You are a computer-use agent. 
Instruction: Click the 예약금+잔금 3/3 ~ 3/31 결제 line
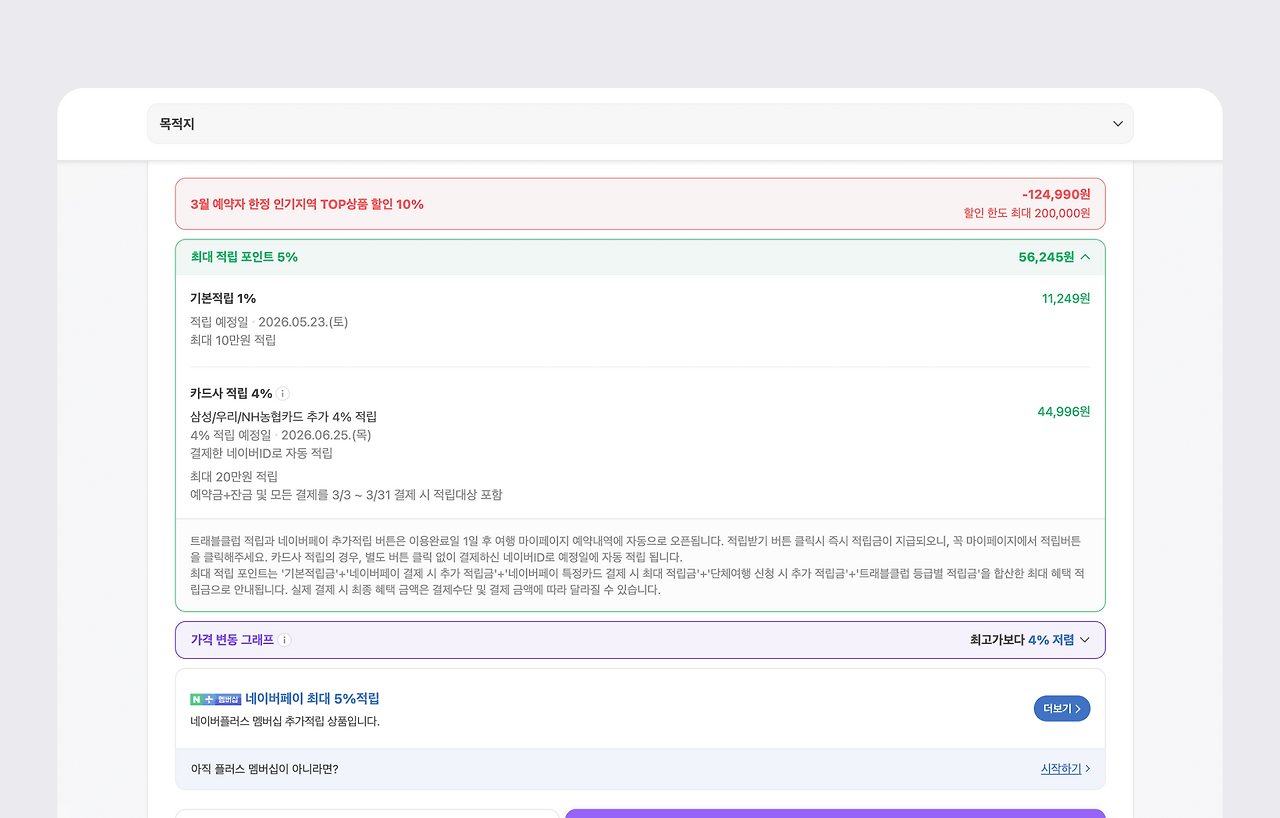pos(346,494)
